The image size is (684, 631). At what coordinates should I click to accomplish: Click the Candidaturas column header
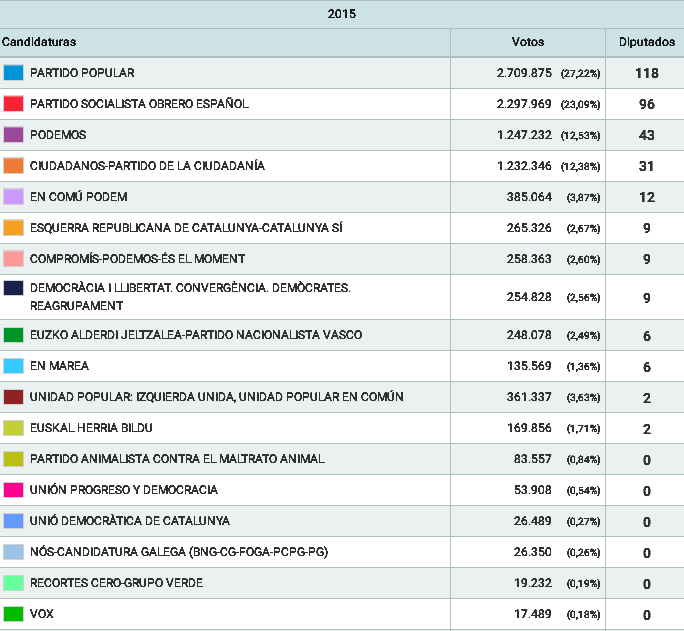[39, 42]
